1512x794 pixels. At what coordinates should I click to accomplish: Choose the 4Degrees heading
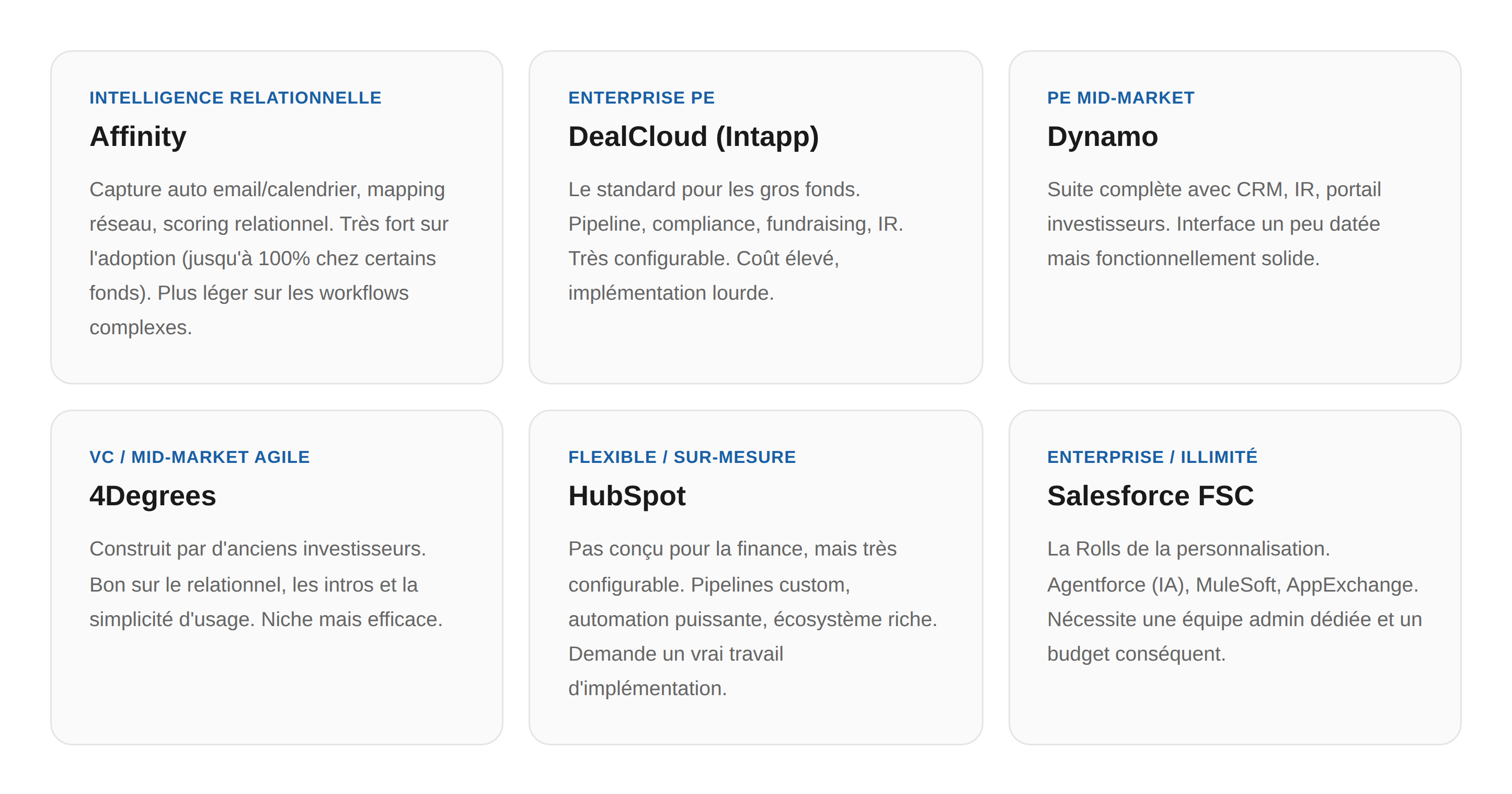click(x=153, y=496)
